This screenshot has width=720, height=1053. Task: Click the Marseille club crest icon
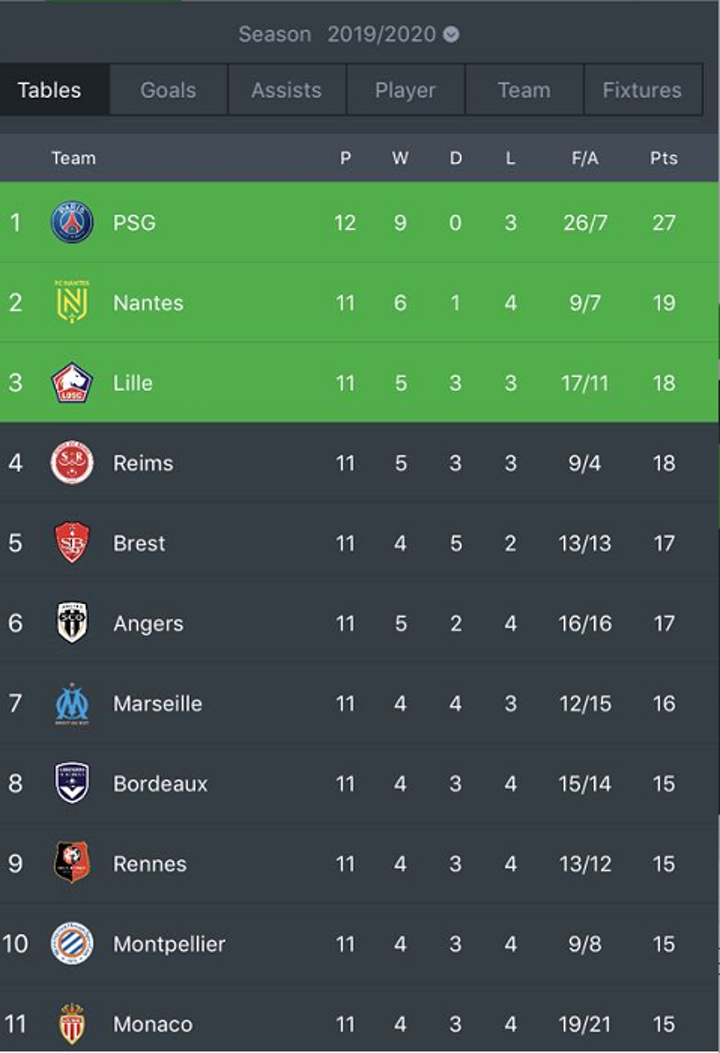coord(72,704)
